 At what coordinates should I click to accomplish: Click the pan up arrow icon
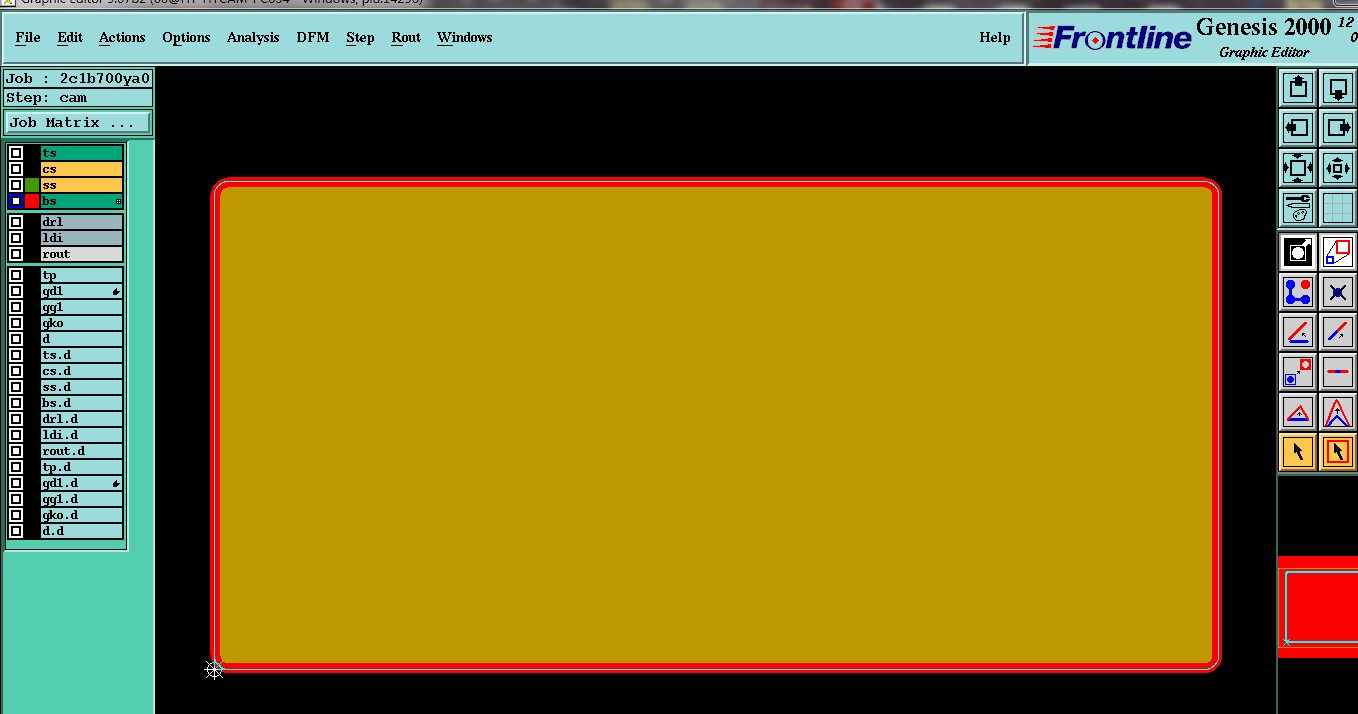pos(1297,88)
